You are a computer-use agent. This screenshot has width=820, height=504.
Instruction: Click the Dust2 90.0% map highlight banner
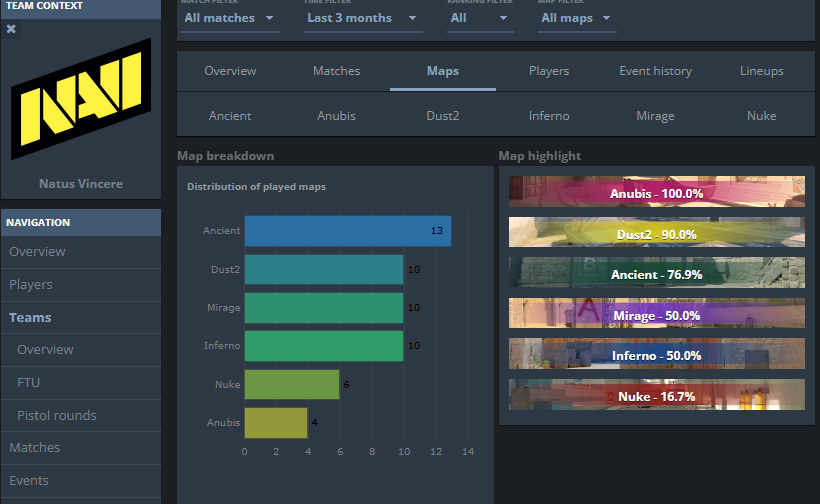point(656,233)
